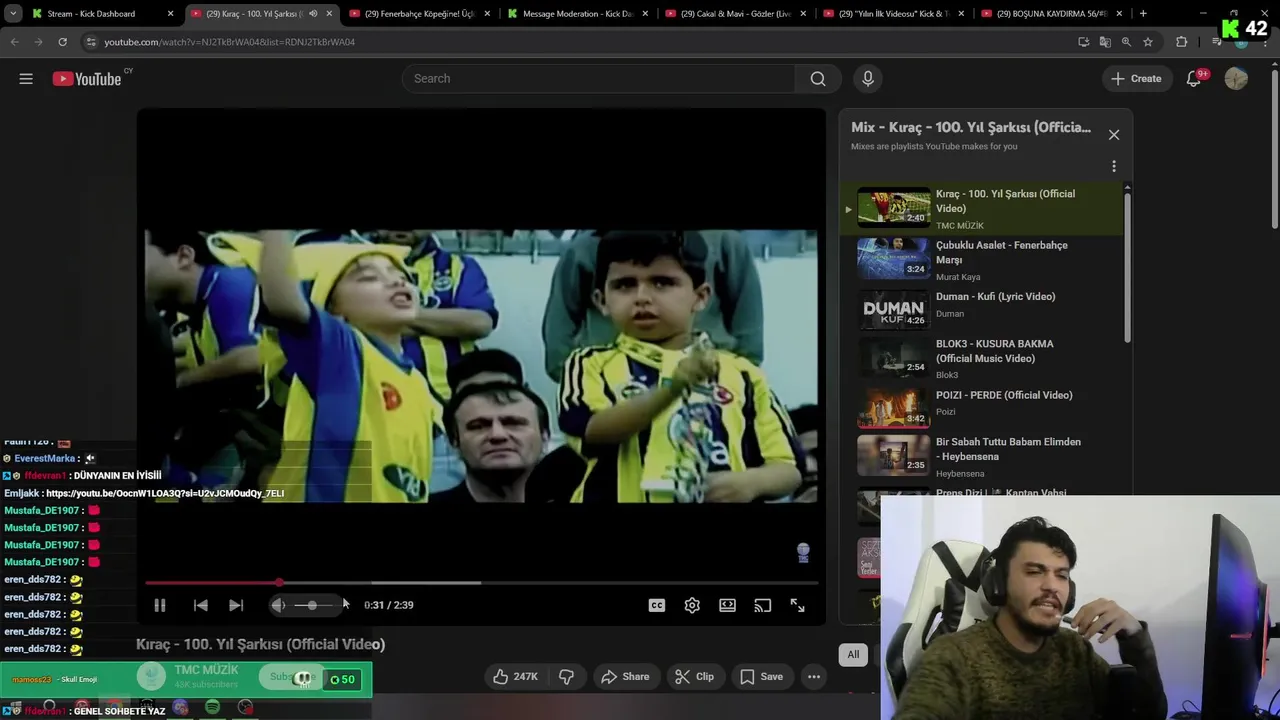Enter full screen mode
Screen dimensions: 1280x720
click(798, 605)
